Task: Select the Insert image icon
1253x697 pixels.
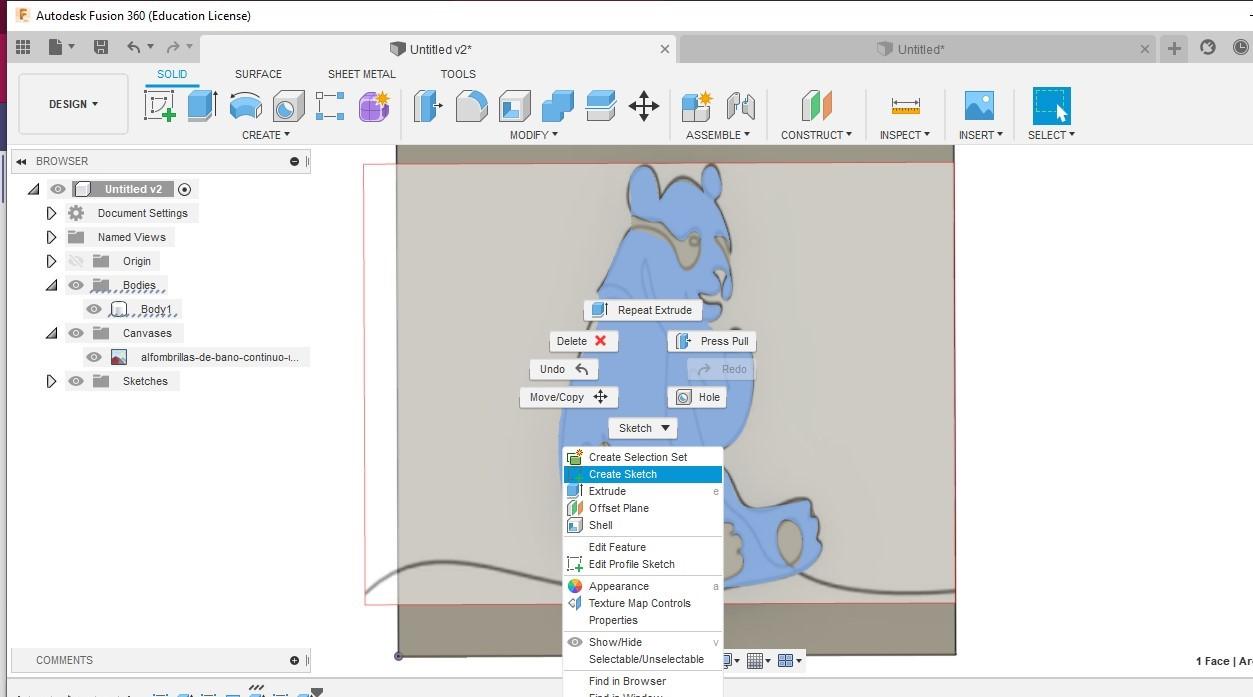Action: [979, 106]
